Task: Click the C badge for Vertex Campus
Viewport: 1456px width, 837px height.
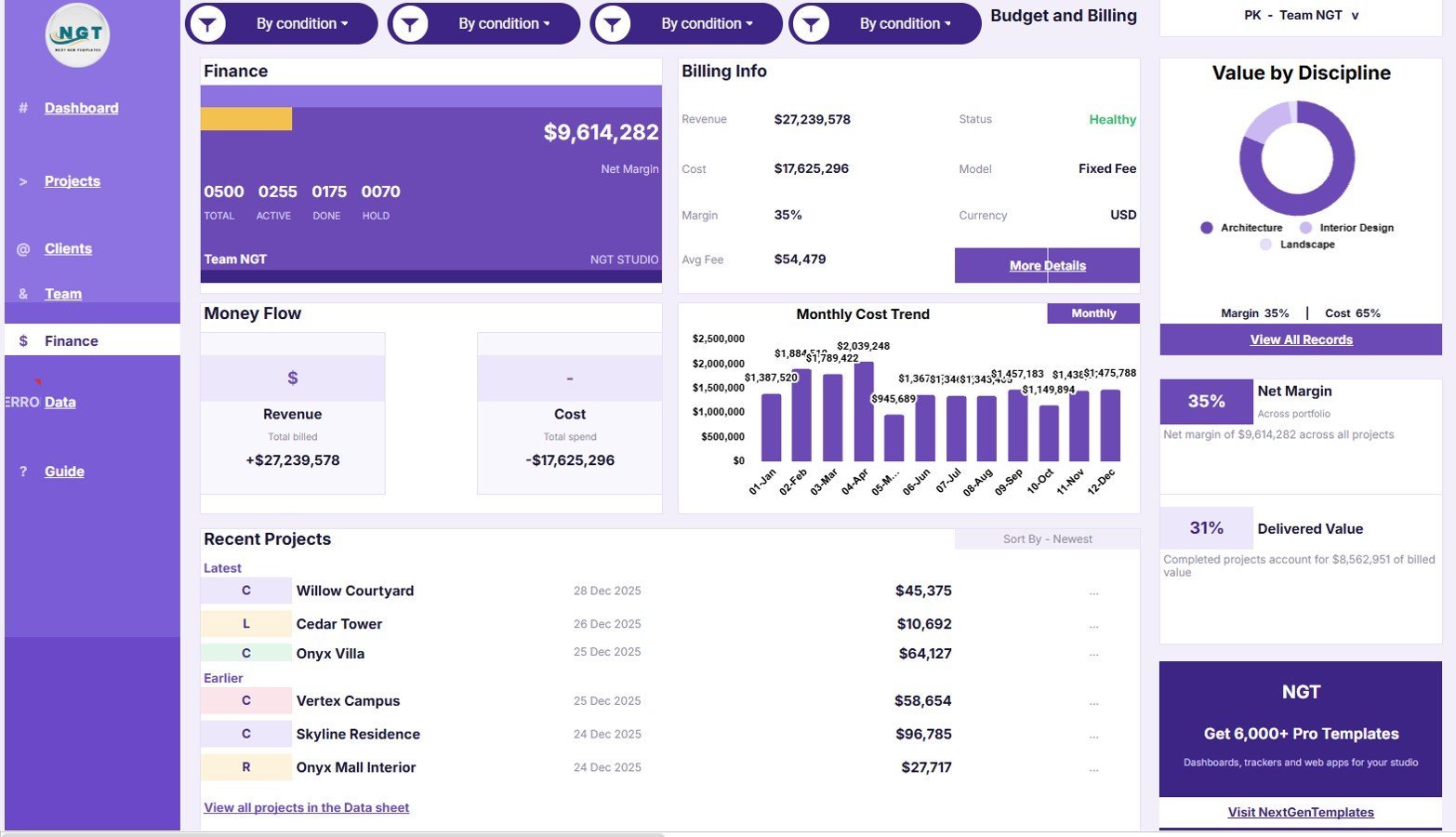Action: (246, 701)
